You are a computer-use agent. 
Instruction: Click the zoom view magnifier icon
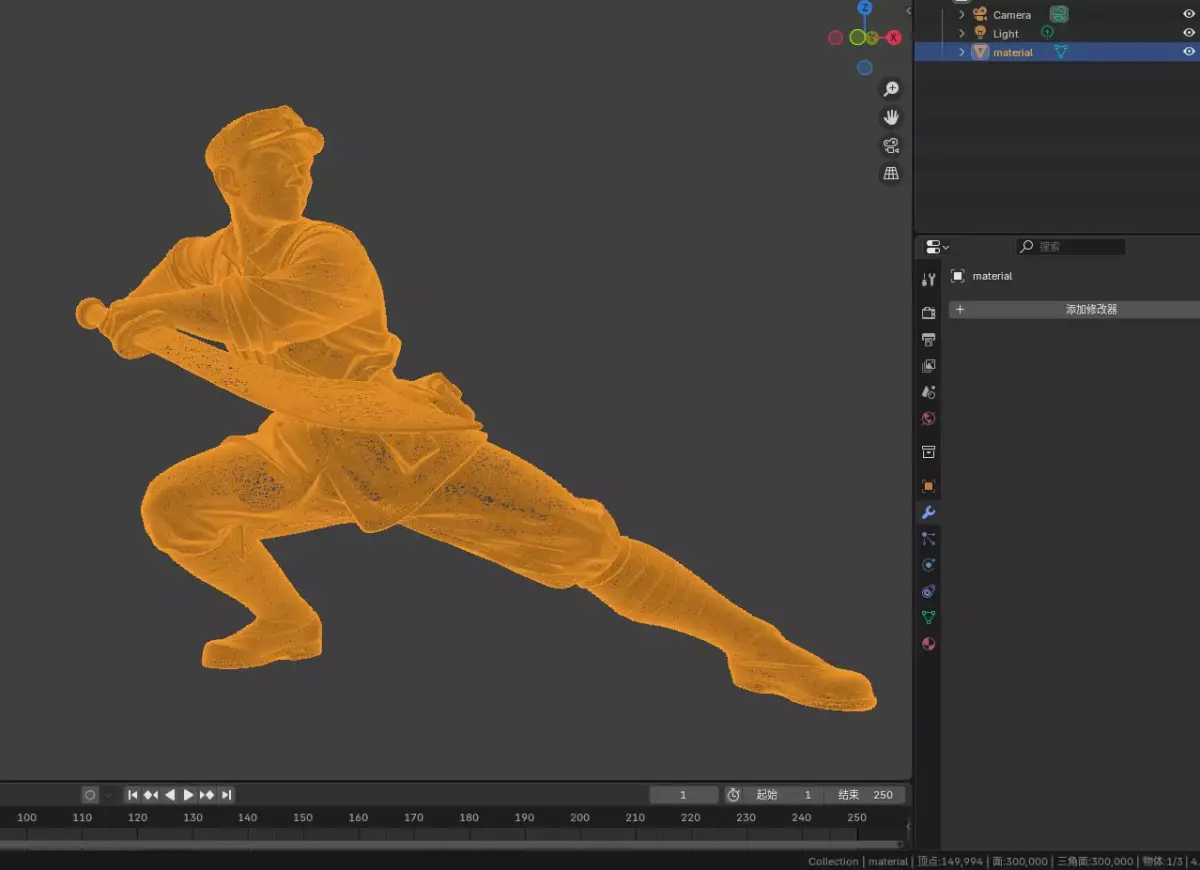[890, 89]
